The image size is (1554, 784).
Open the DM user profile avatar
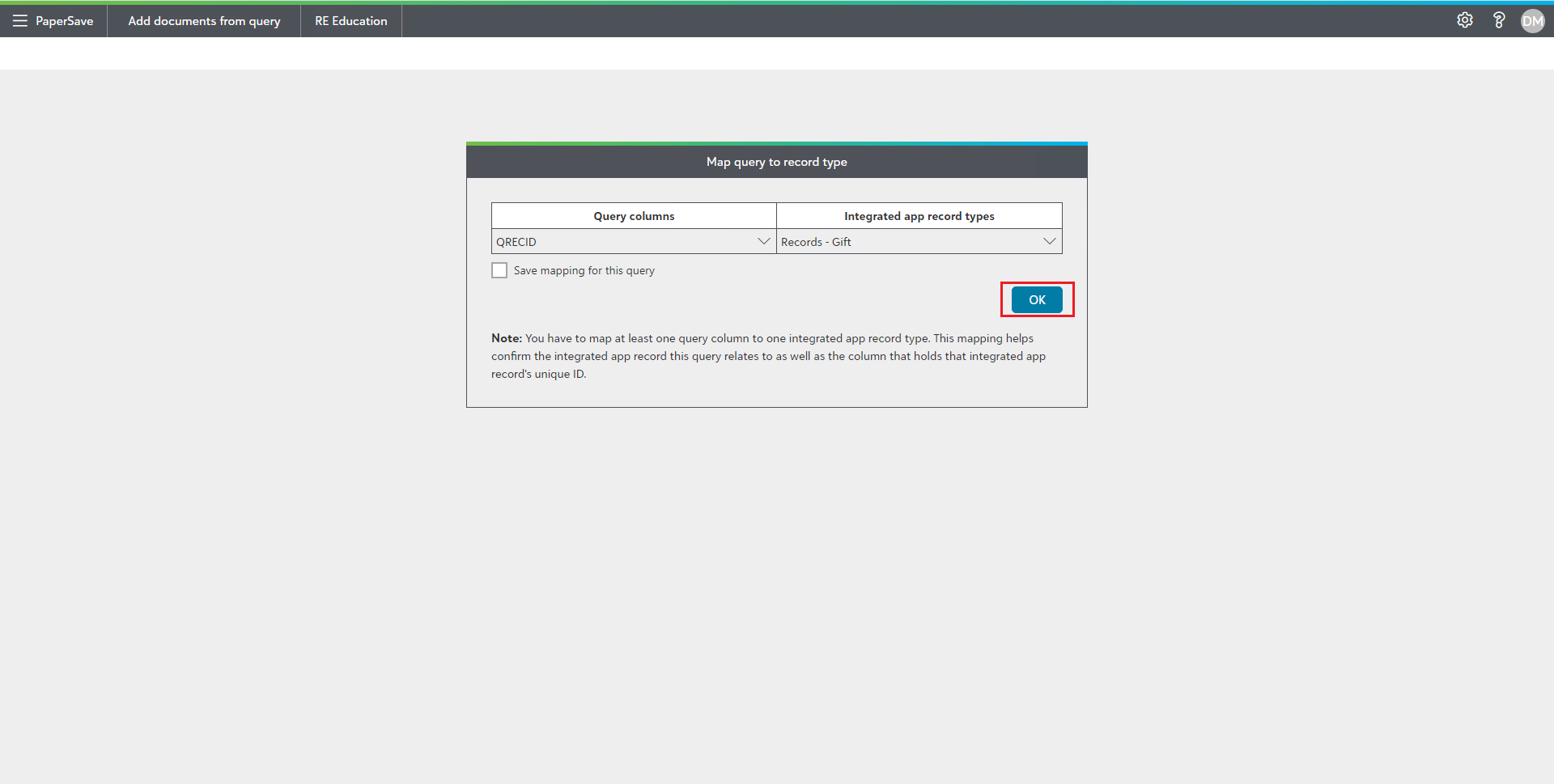tap(1532, 21)
